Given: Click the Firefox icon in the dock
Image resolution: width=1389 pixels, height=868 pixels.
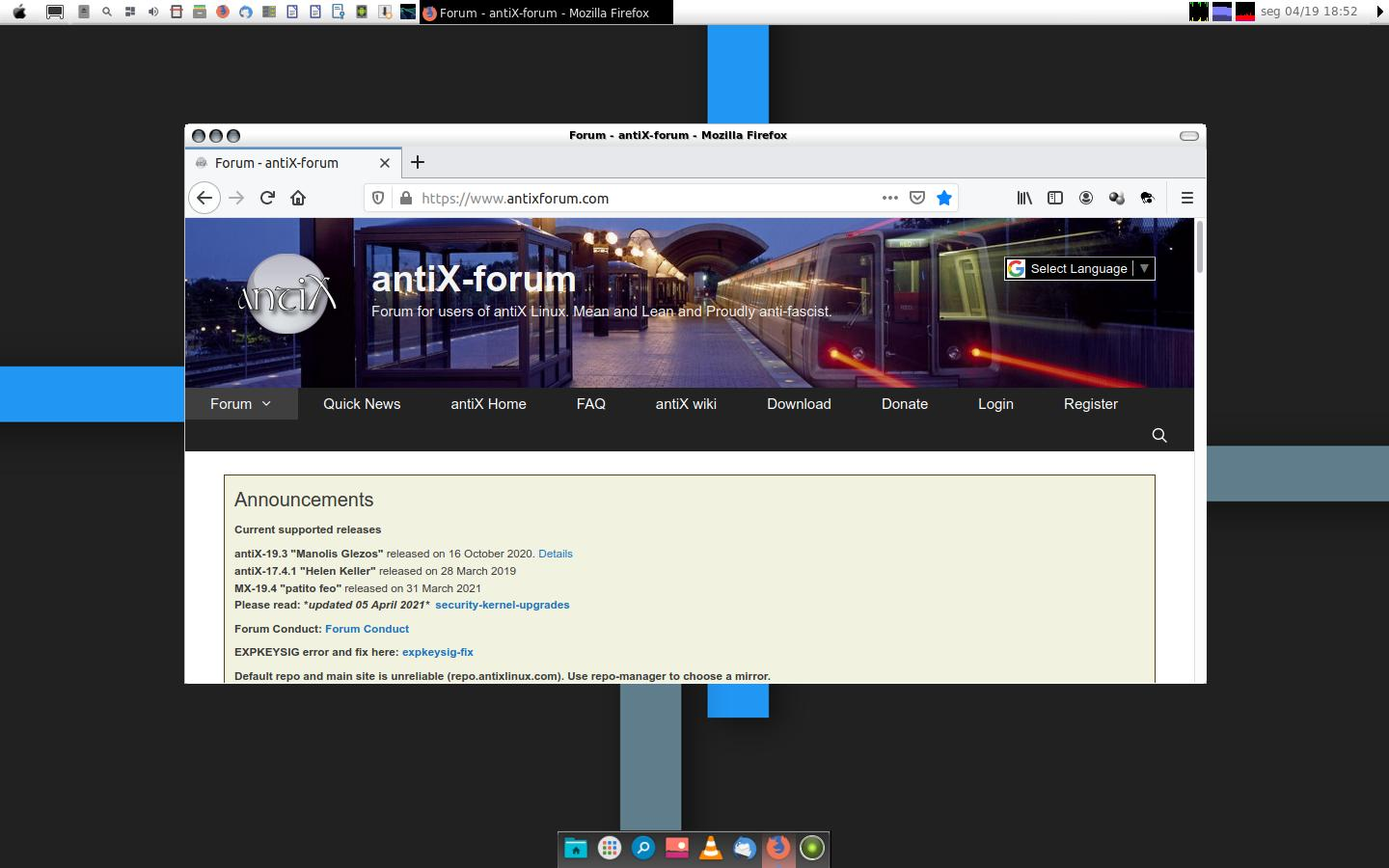Looking at the screenshot, I should pos(778,848).
